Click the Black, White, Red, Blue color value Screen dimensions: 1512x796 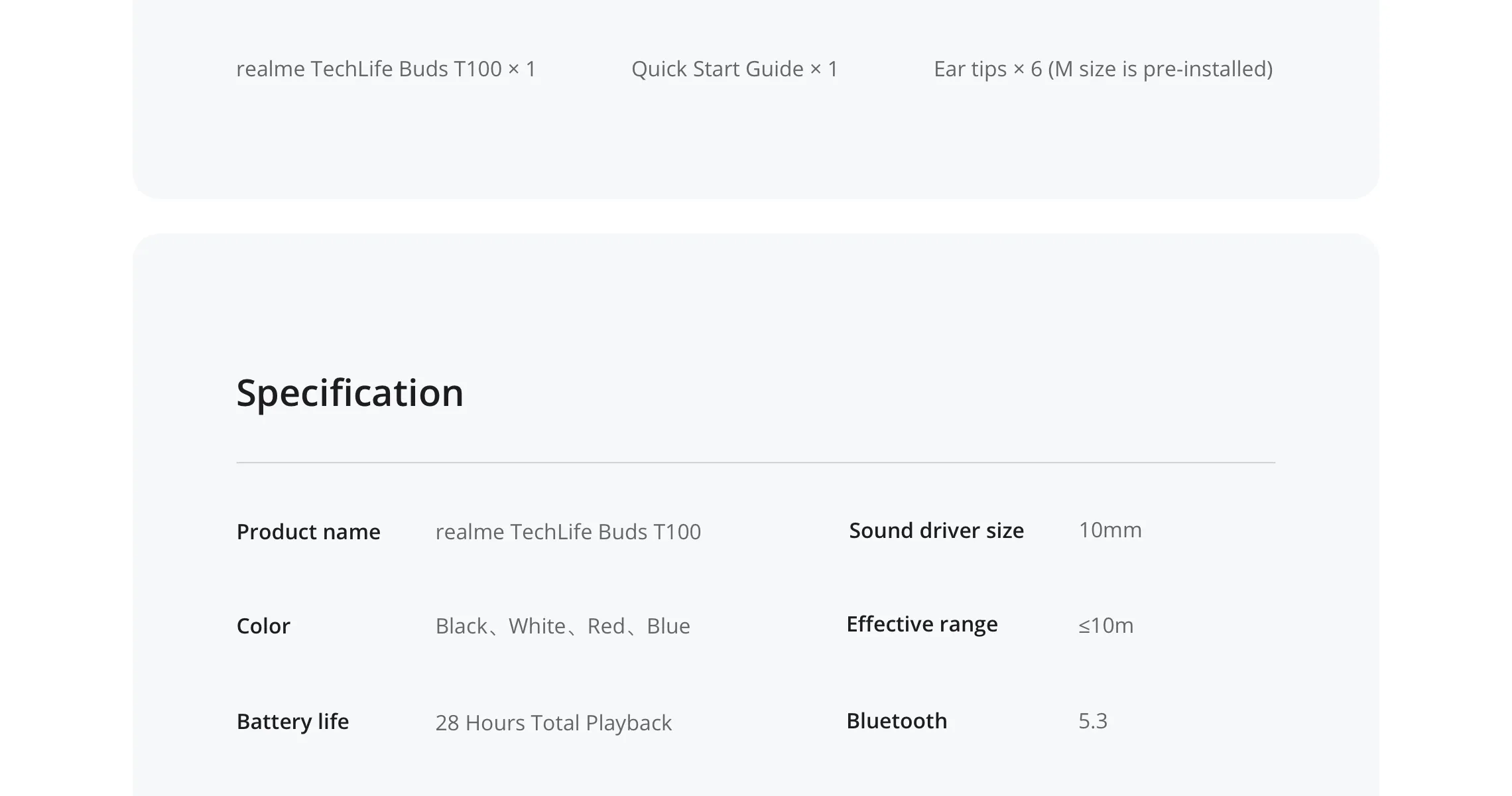pyautogui.click(x=563, y=626)
